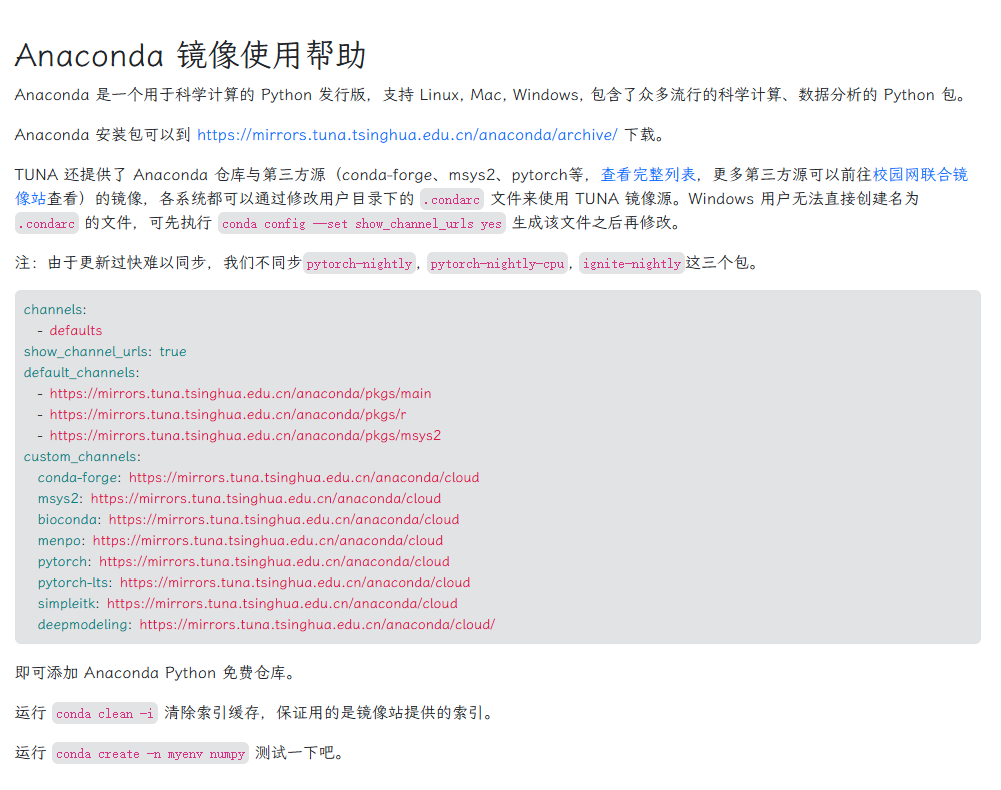
Task: Click the ignite-nightly inline code tag
Action: (631, 264)
